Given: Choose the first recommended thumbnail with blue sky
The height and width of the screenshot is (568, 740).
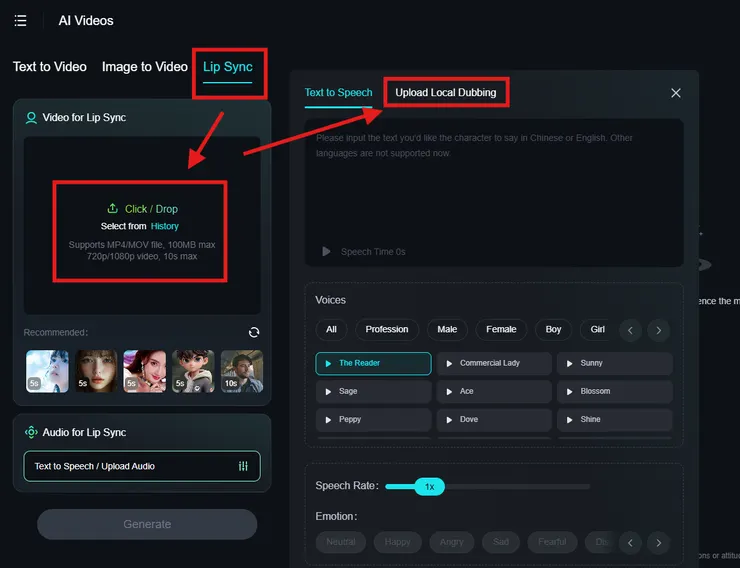Looking at the screenshot, I should click(x=47, y=371).
